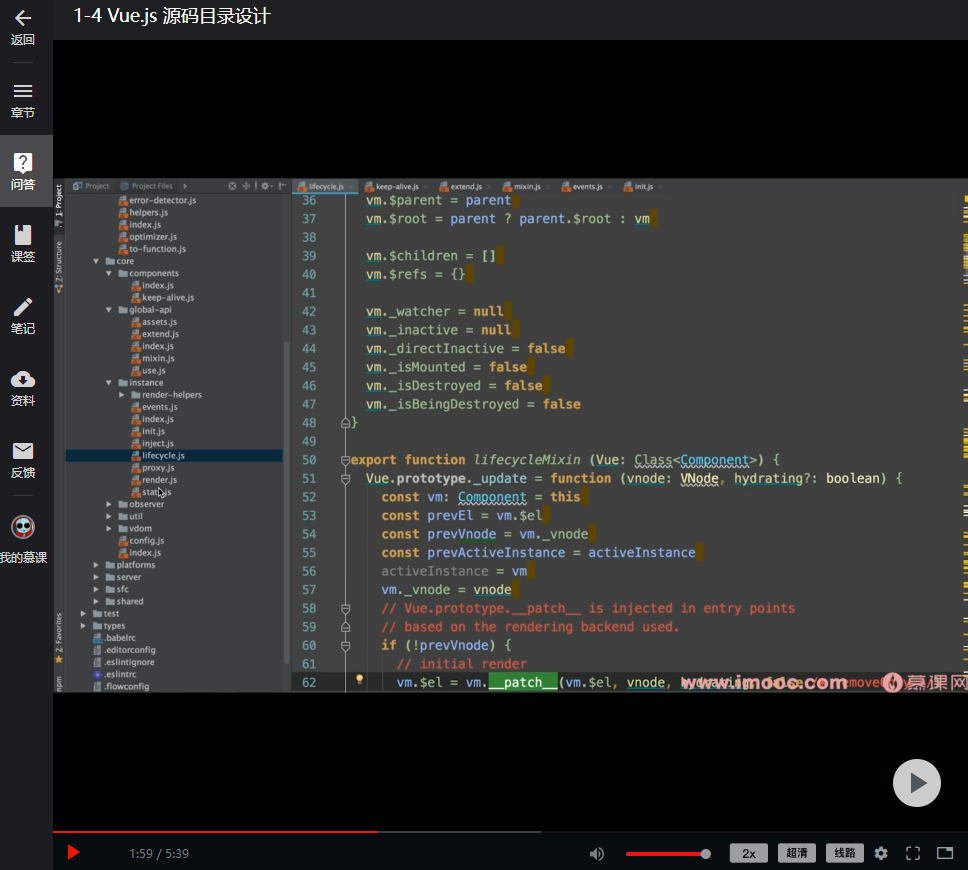This screenshot has width=968, height=870.
Task: Expand the vdom folder
Action: pyautogui.click(x=109, y=529)
